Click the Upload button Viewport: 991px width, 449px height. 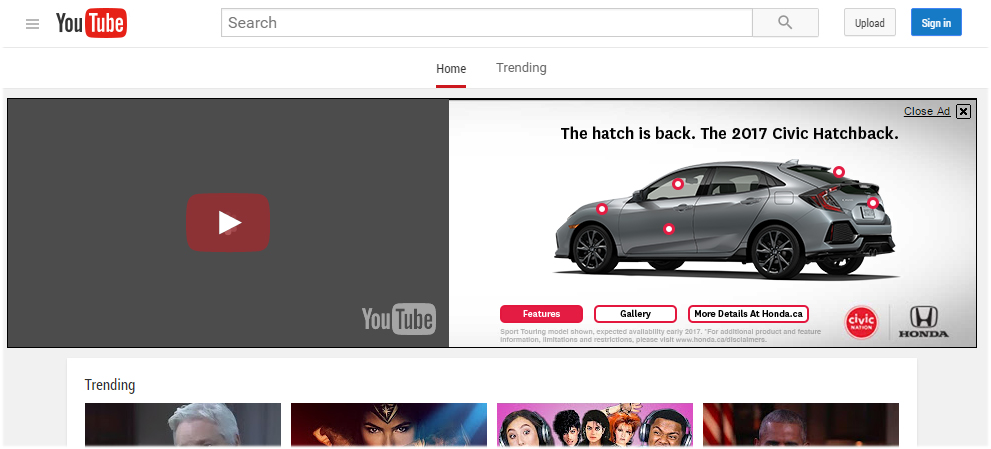[870, 23]
